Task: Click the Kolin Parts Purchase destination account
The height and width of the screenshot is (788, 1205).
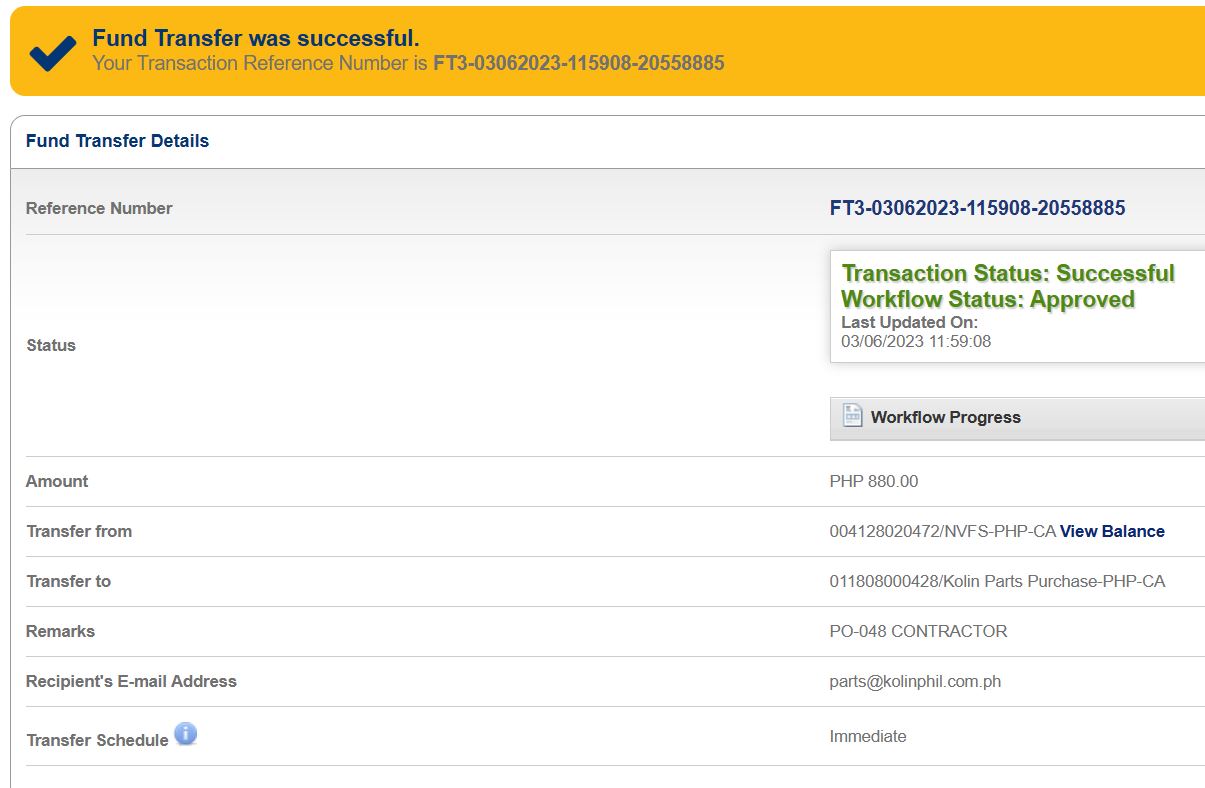Action: click(x=997, y=581)
